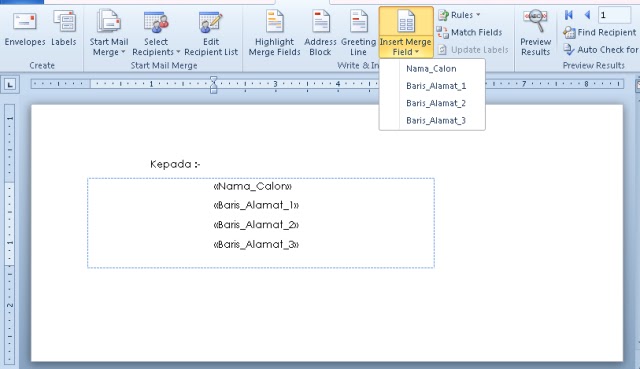Screen dimensions: 640x369
Task: Insert a Greeting Line
Action: [x=358, y=34]
